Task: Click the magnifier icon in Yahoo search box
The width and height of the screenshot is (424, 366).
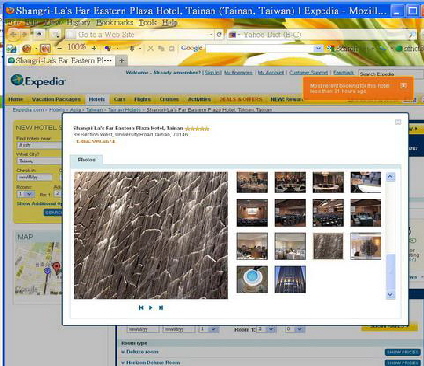Action: (x=412, y=35)
